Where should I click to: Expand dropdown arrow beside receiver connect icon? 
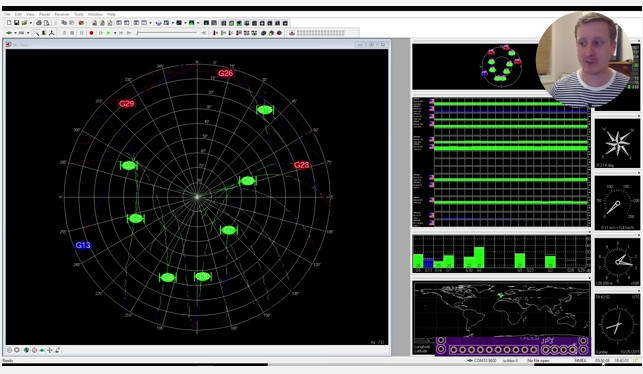tap(16, 33)
